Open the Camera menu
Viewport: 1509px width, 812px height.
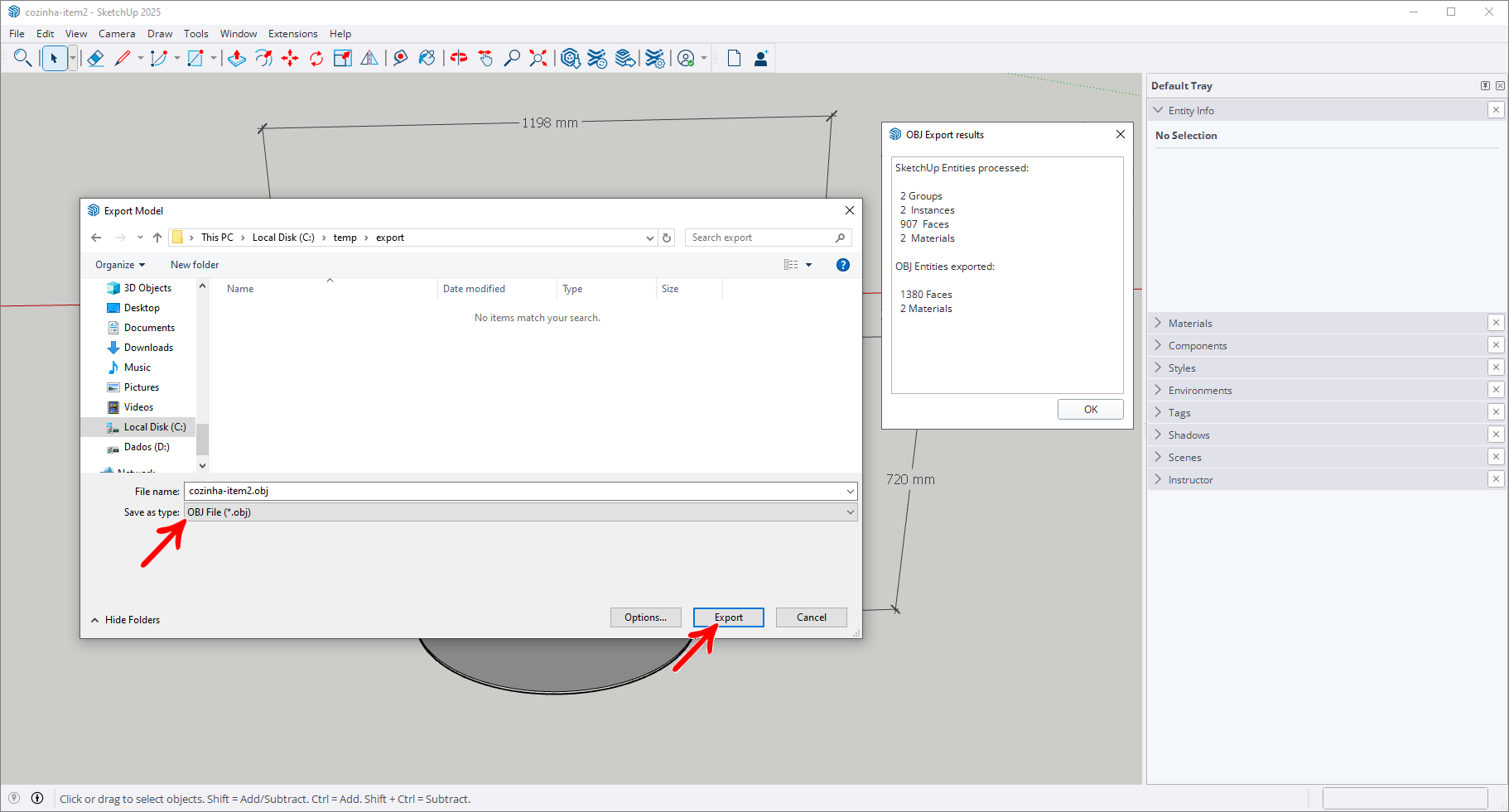pyautogui.click(x=117, y=34)
